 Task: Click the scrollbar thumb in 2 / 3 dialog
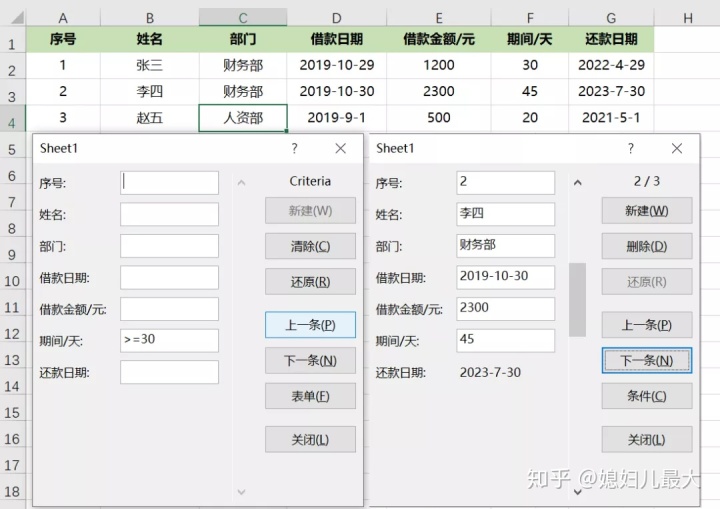coord(577,300)
